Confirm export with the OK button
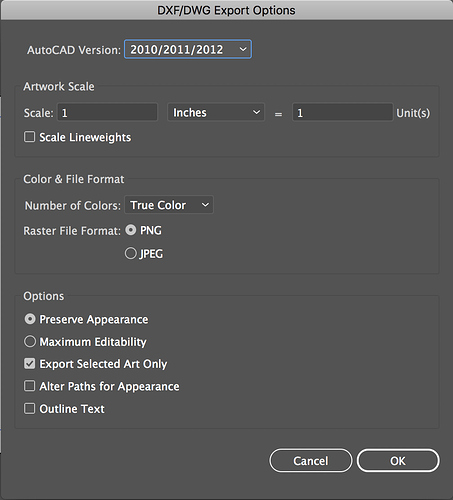This screenshot has width=453, height=500. tap(398, 461)
